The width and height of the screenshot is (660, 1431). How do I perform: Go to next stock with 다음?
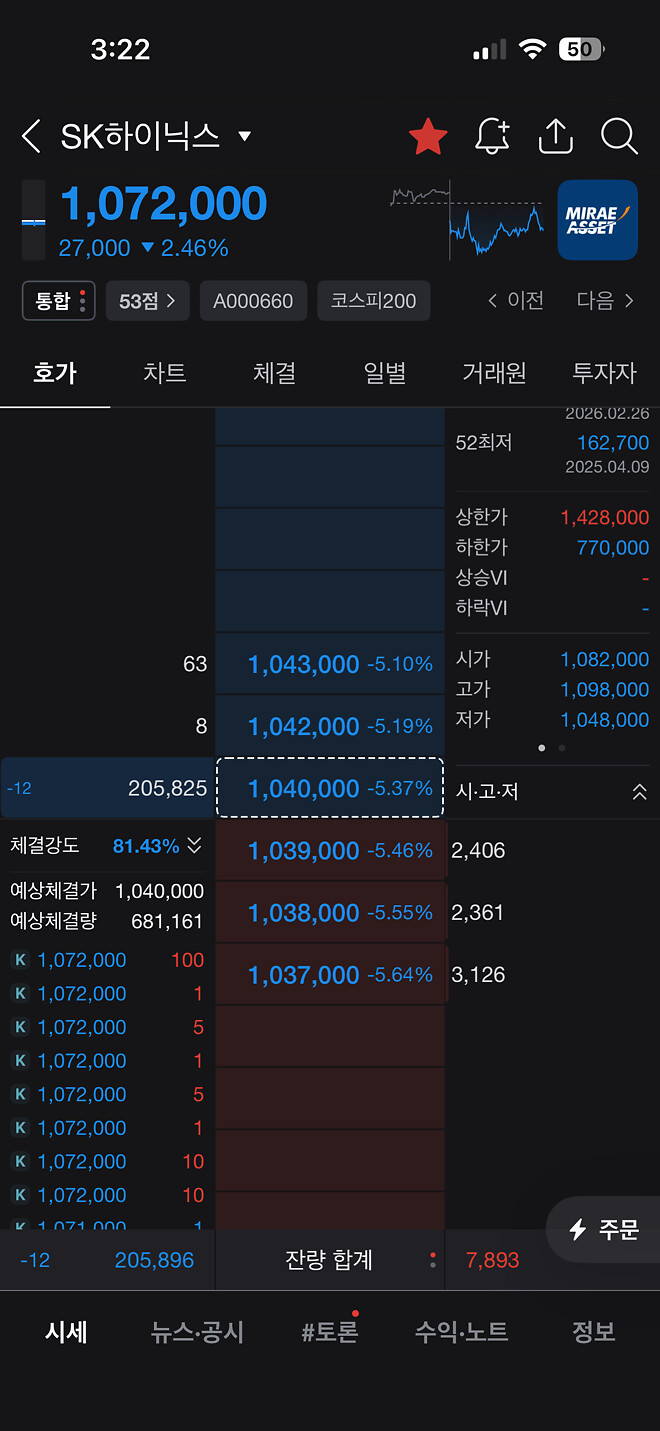(x=605, y=301)
